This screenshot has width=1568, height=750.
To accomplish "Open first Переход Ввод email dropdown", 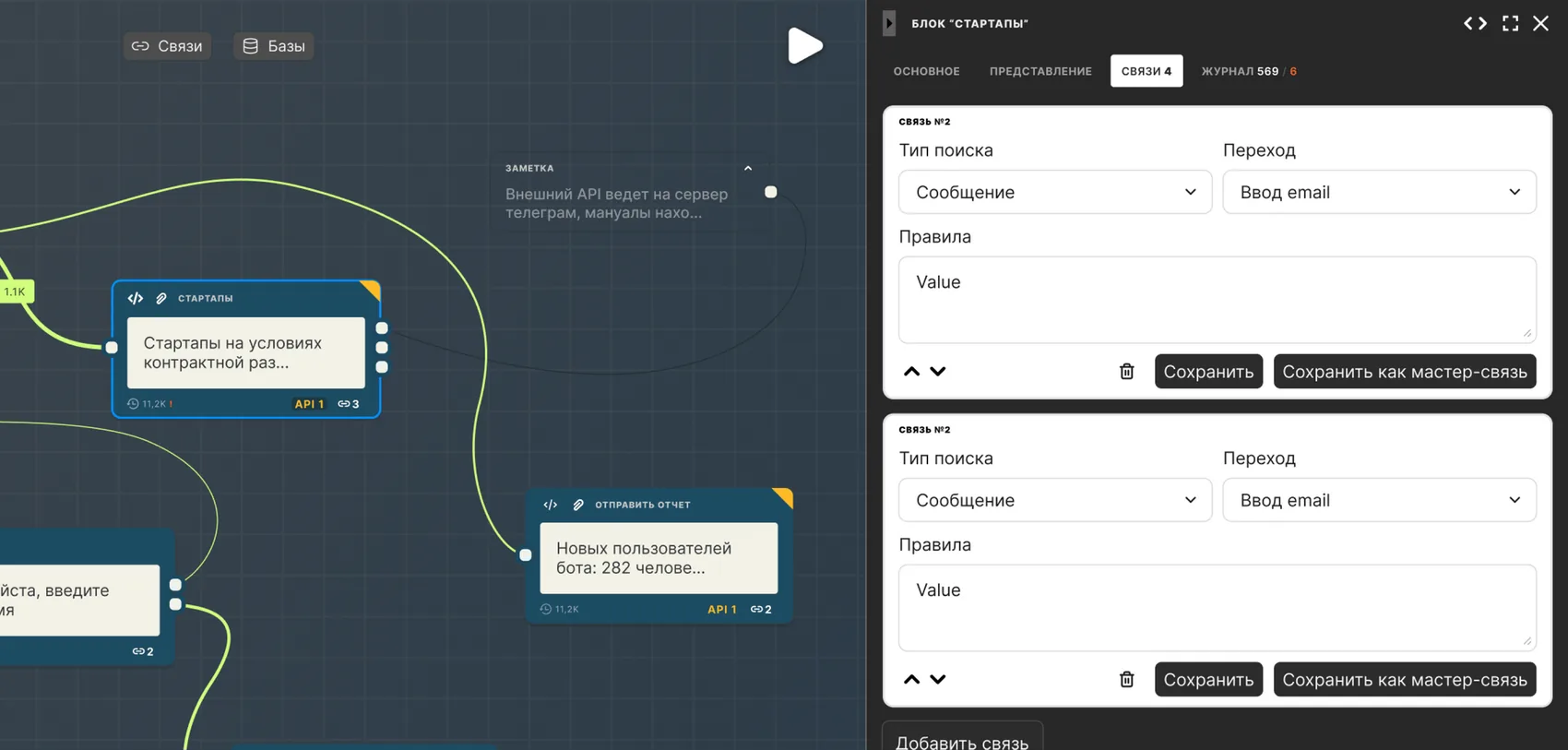I will point(1379,192).
